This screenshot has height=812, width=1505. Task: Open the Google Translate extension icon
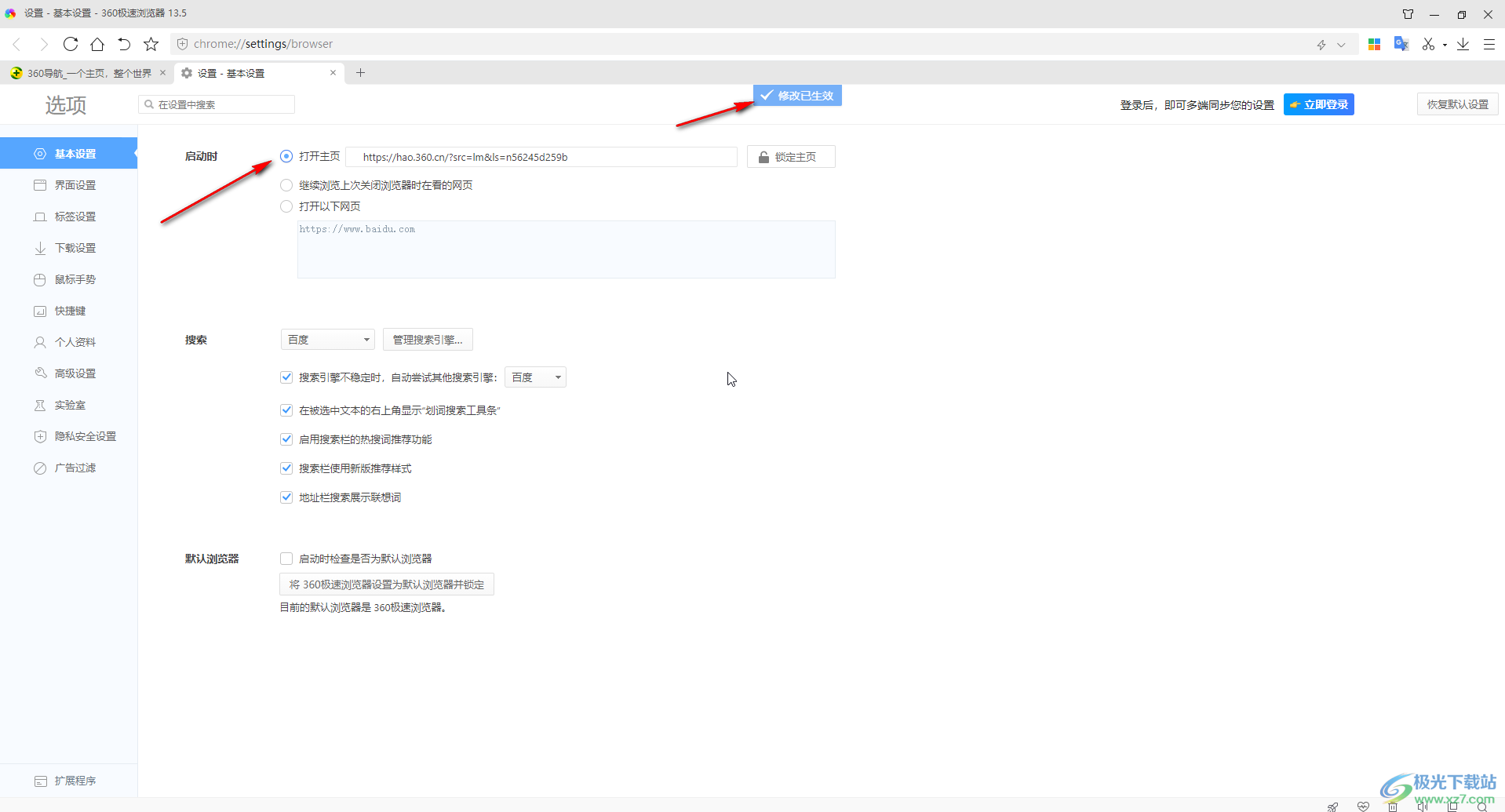[x=1401, y=44]
